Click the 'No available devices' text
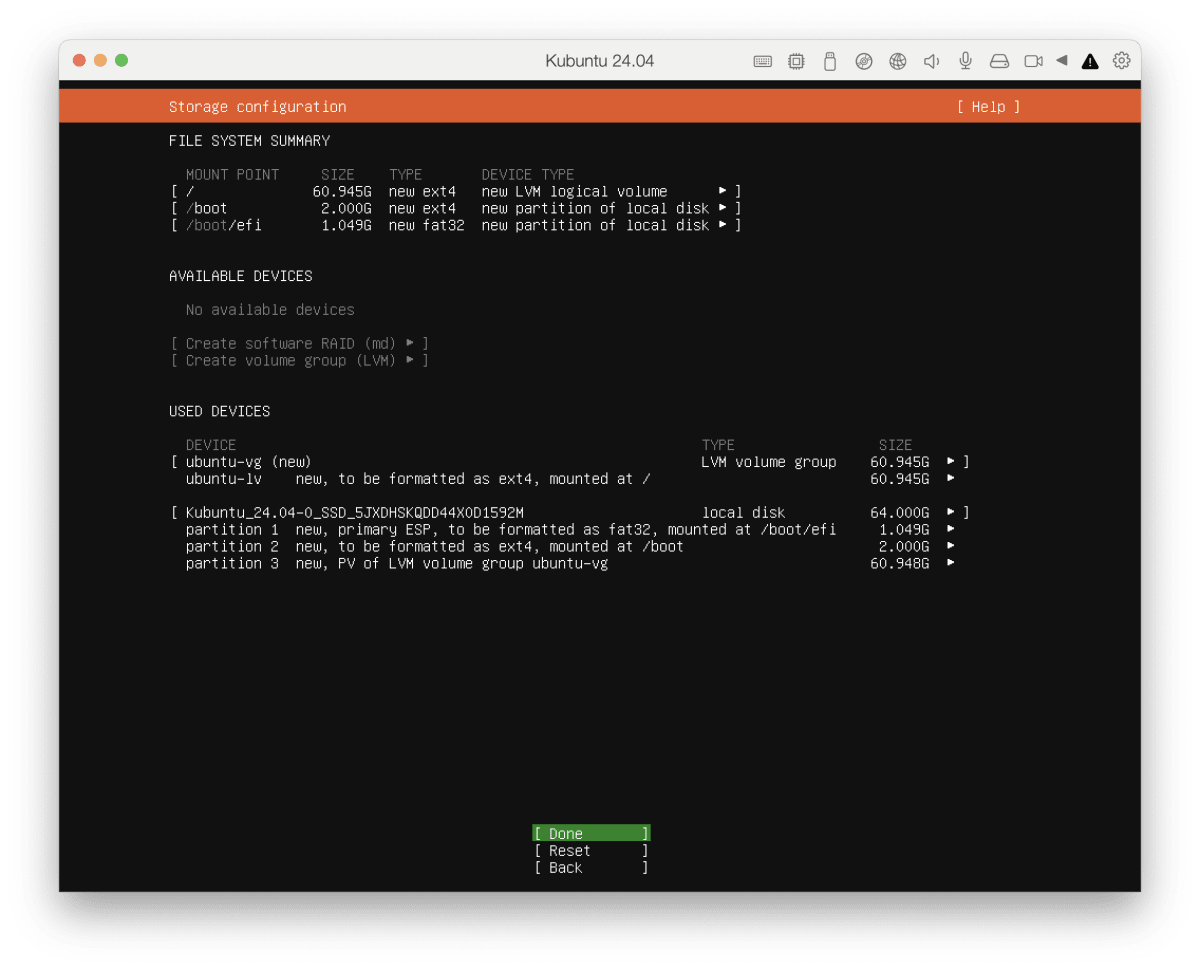Viewport: 1200px width, 970px height. [270, 309]
